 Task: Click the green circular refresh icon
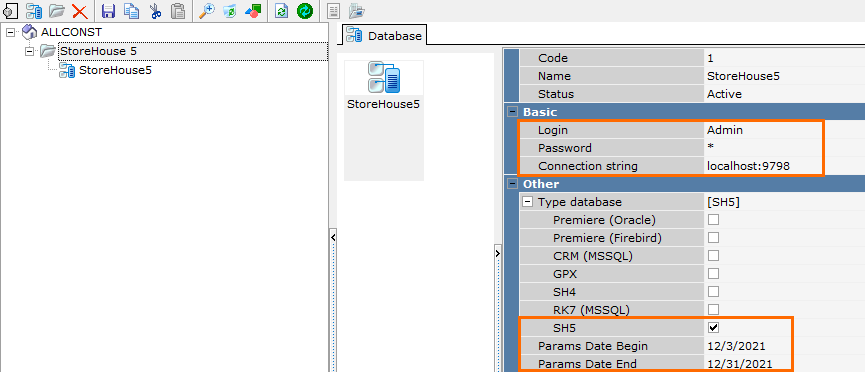pos(305,10)
